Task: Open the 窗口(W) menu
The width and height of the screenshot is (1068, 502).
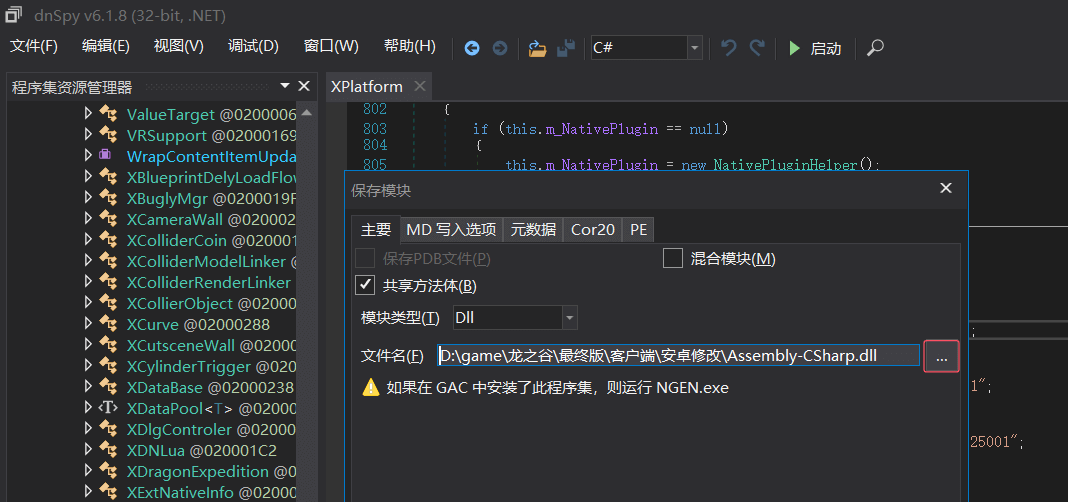Action: point(331,46)
